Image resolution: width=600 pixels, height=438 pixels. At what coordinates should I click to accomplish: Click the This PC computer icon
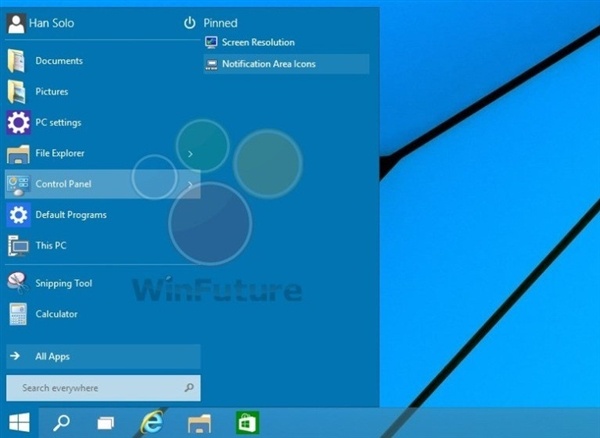click(x=18, y=246)
